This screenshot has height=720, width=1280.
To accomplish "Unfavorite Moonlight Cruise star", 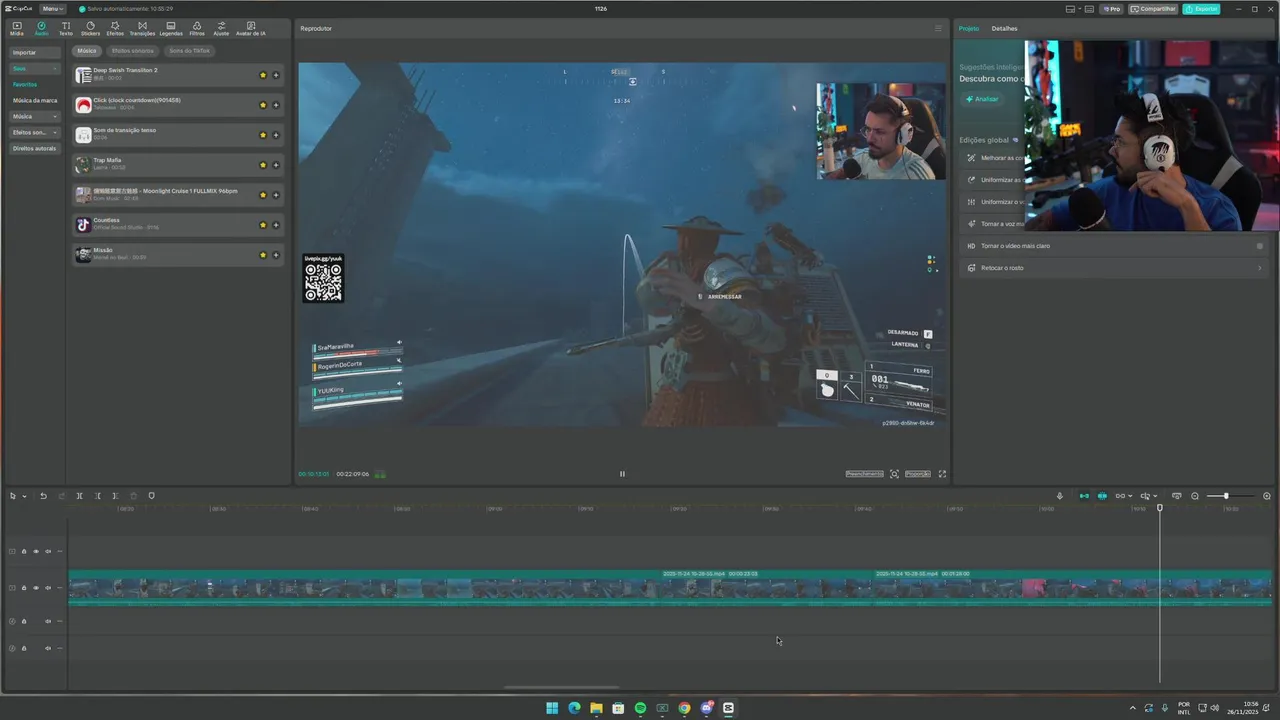I will [x=263, y=195].
